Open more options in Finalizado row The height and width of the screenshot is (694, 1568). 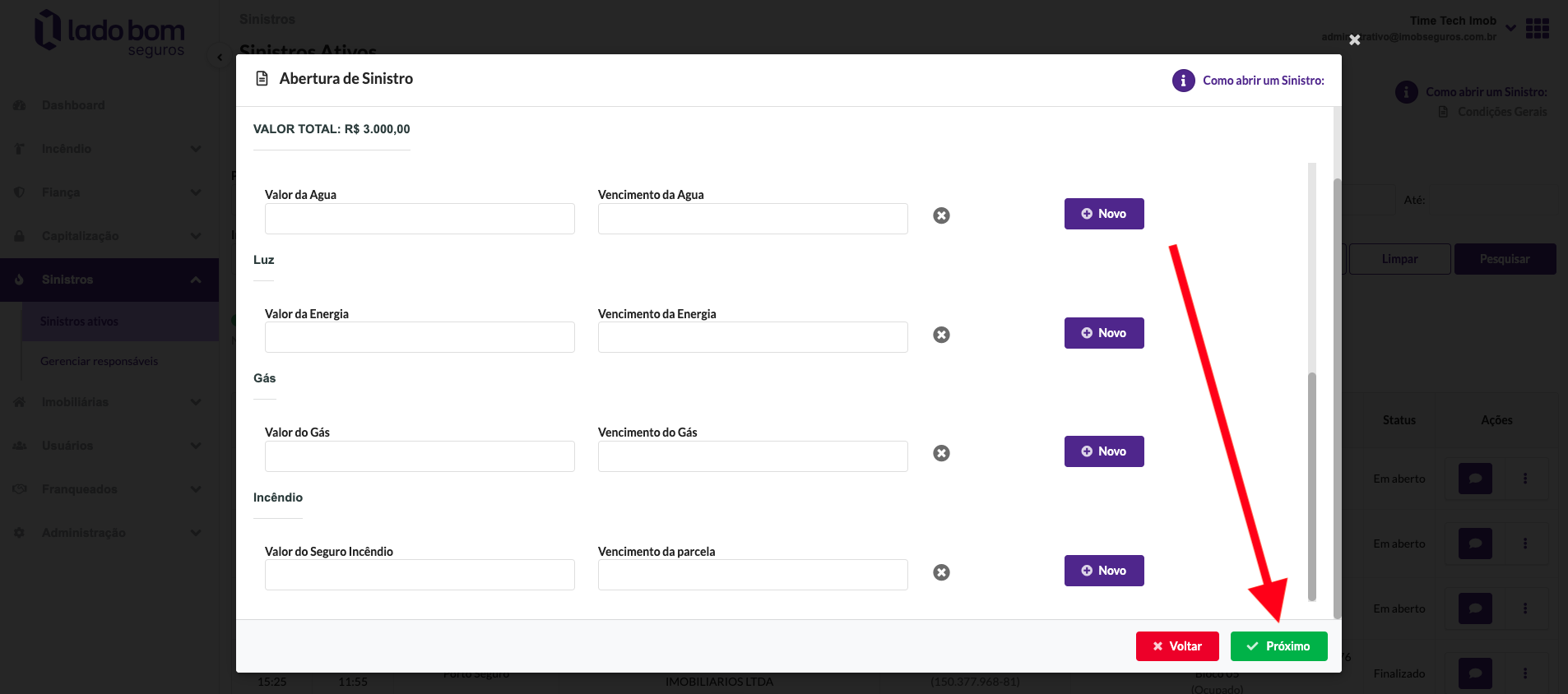pyautogui.click(x=1525, y=673)
